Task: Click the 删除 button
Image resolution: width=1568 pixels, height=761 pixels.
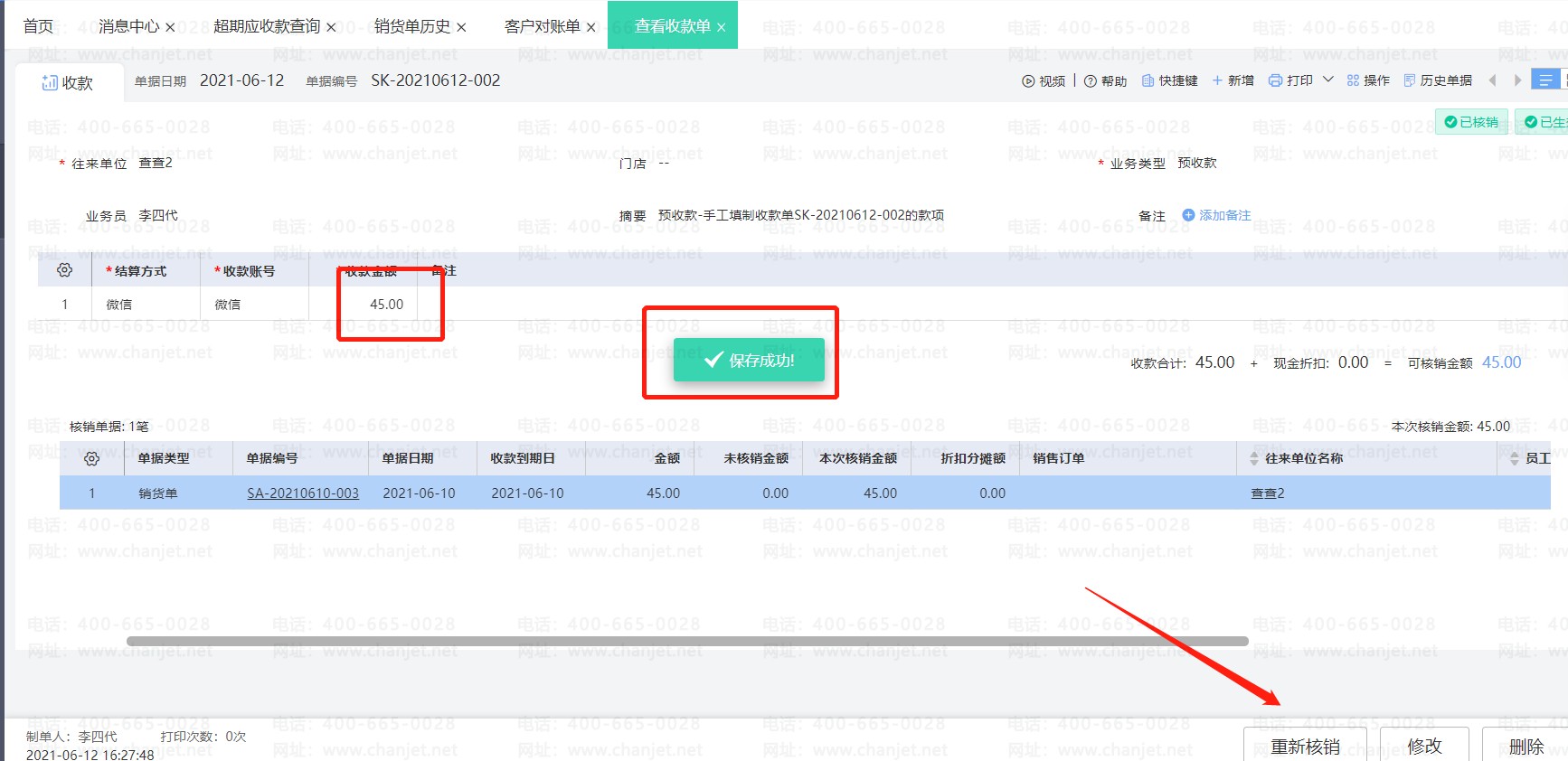Action: pos(1526,745)
